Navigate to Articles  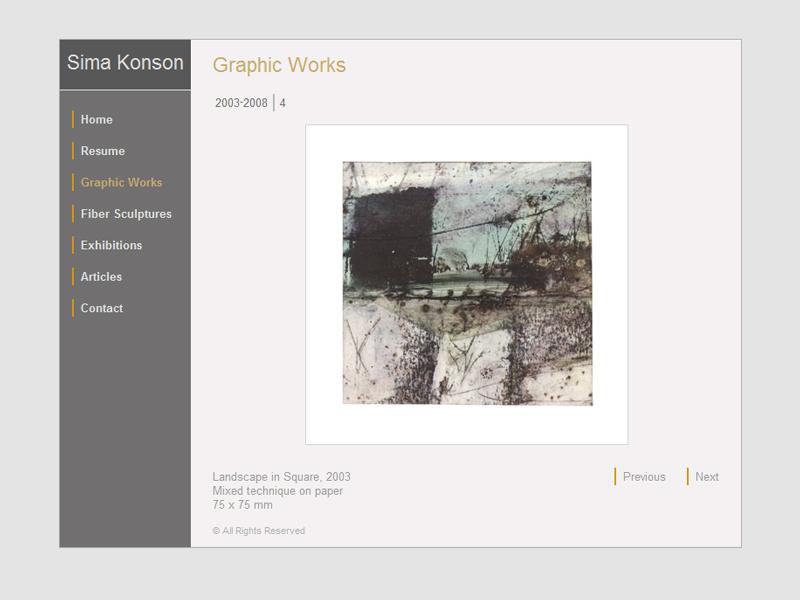click(x=101, y=277)
